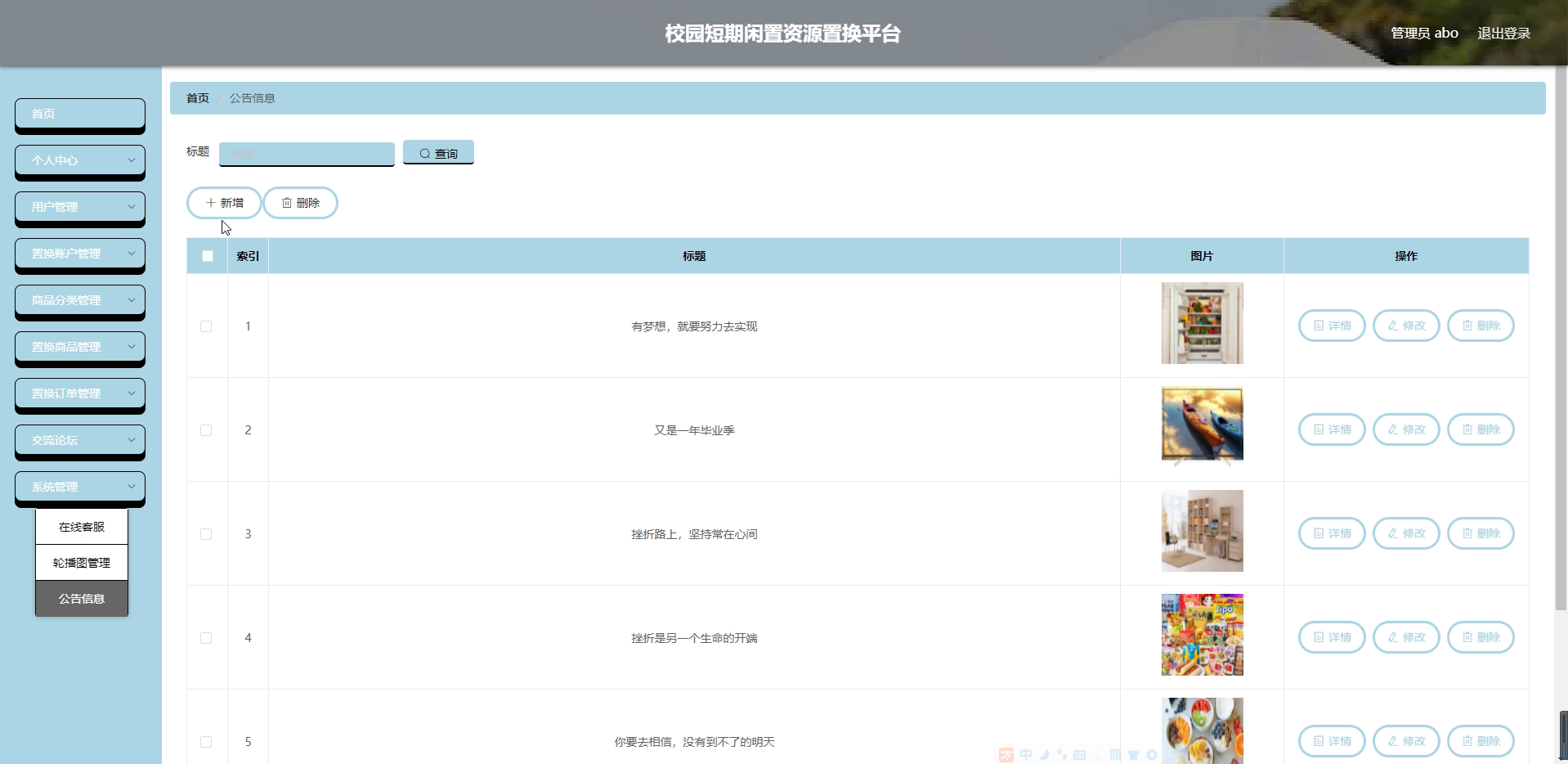Click the 标题 search input field

(307, 153)
